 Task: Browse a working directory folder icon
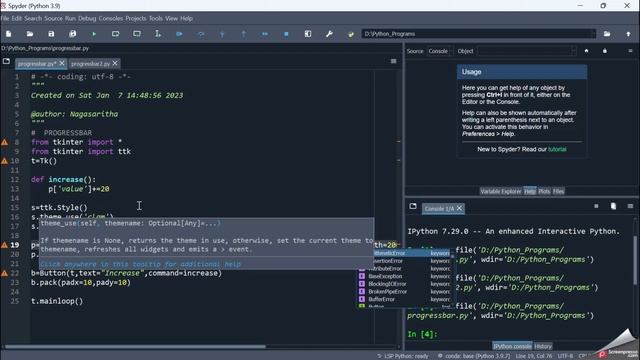607,34
